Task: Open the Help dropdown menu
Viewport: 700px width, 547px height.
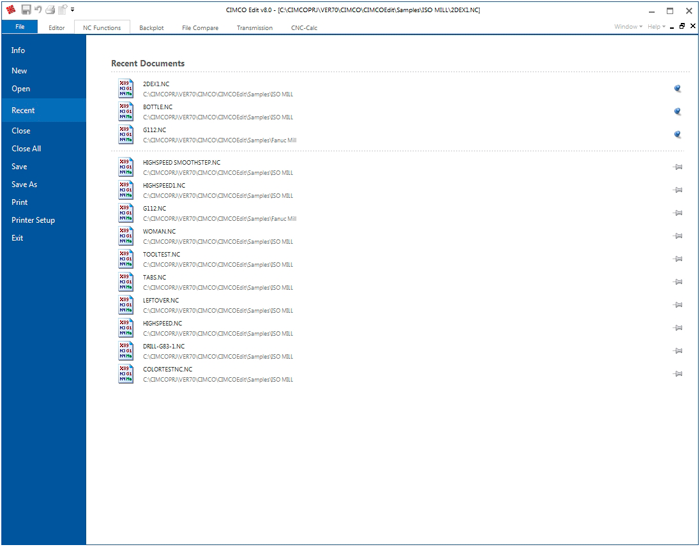Action: click(656, 26)
